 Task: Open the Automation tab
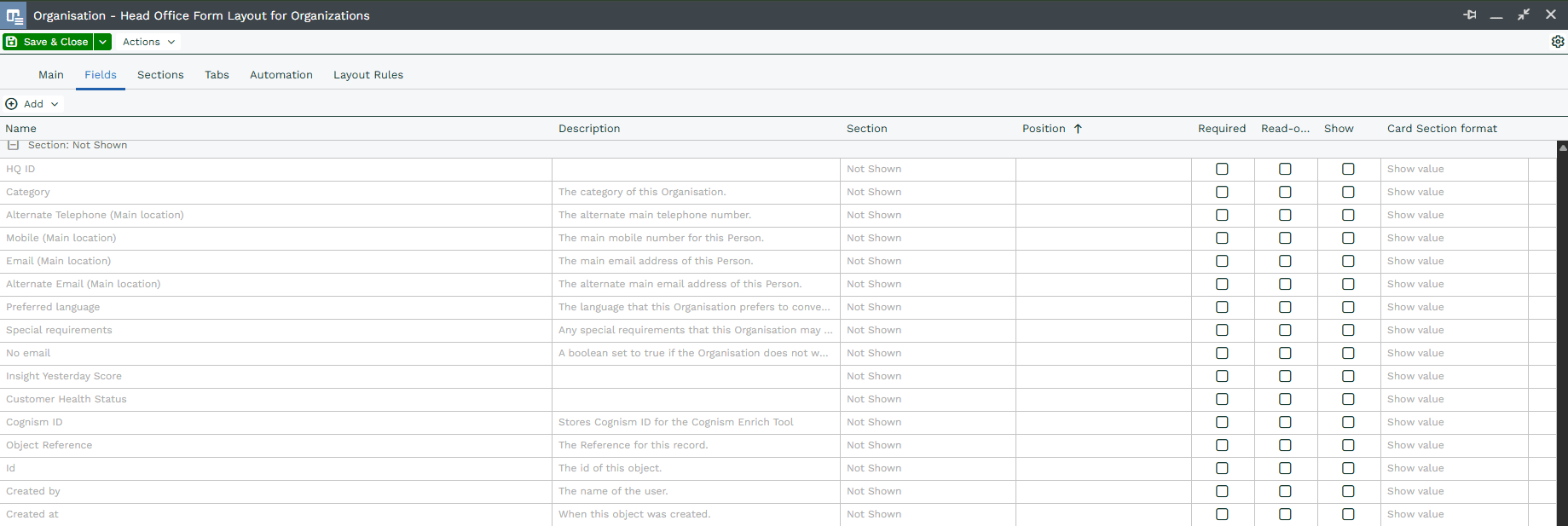pyautogui.click(x=281, y=75)
